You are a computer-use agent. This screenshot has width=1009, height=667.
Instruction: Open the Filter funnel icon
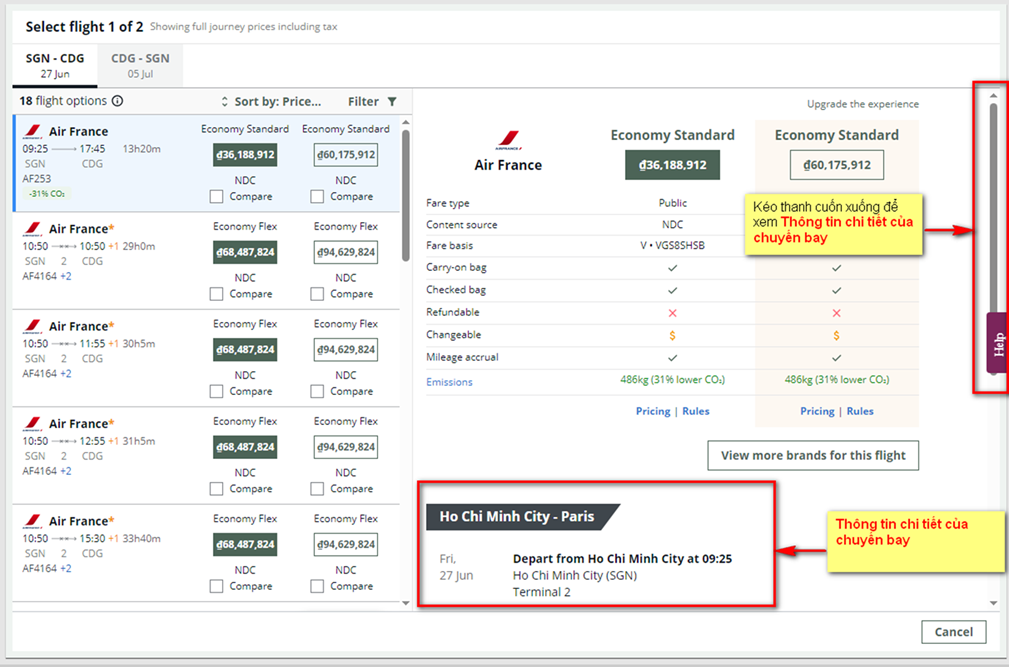pyautogui.click(x=392, y=102)
